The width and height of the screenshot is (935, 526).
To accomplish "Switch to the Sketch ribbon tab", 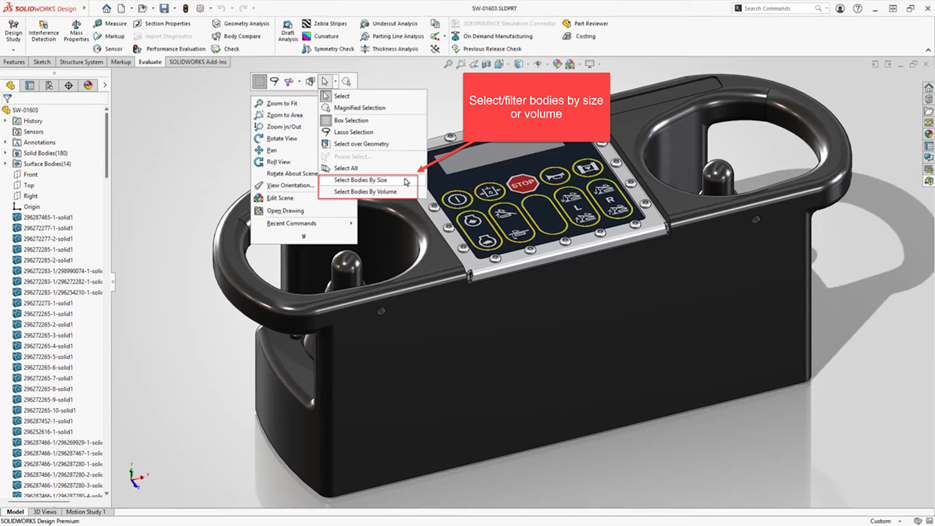I will (42, 62).
